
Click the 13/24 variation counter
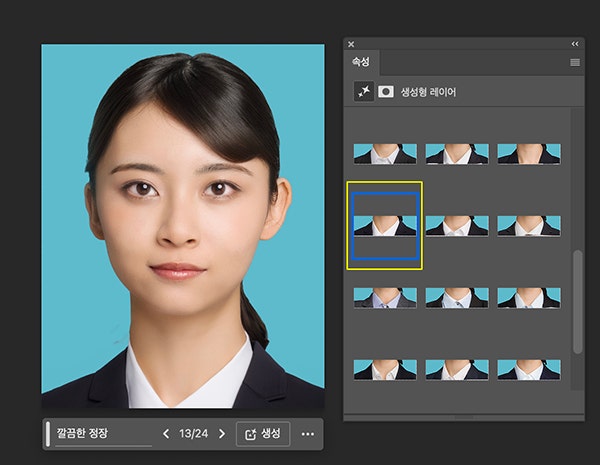tap(194, 434)
